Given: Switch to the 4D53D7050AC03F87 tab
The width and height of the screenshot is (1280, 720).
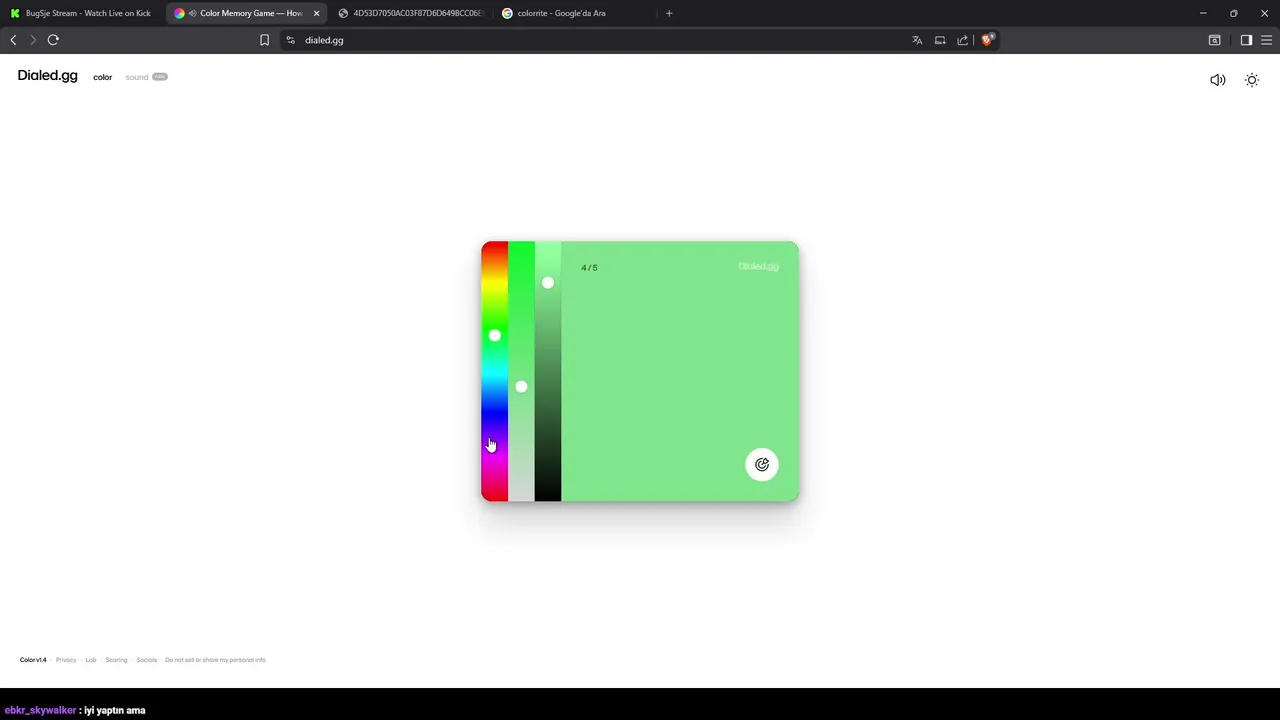Looking at the screenshot, I should tap(410, 13).
